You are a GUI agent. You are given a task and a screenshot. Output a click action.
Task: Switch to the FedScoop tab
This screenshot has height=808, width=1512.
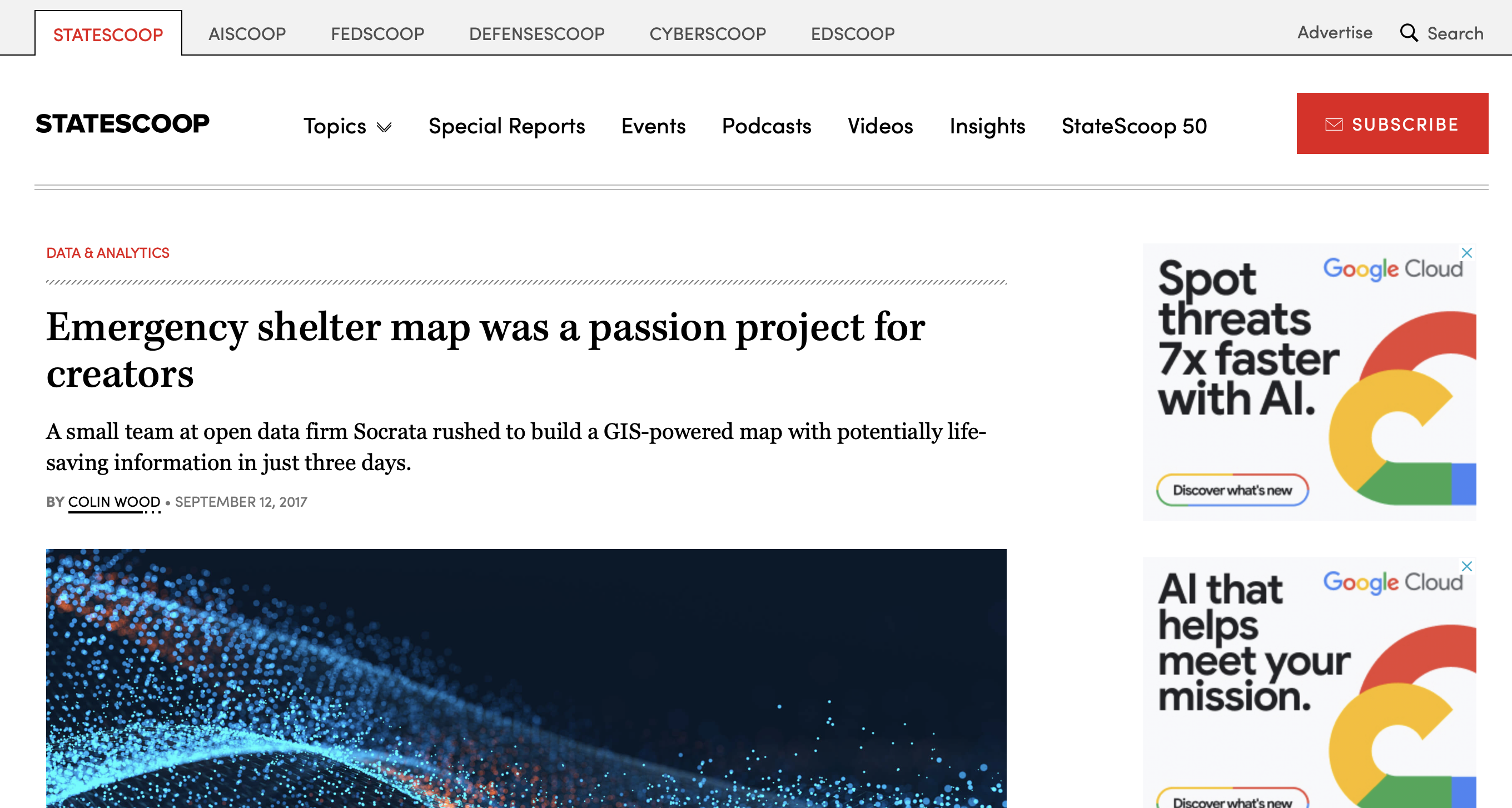[377, 34]
